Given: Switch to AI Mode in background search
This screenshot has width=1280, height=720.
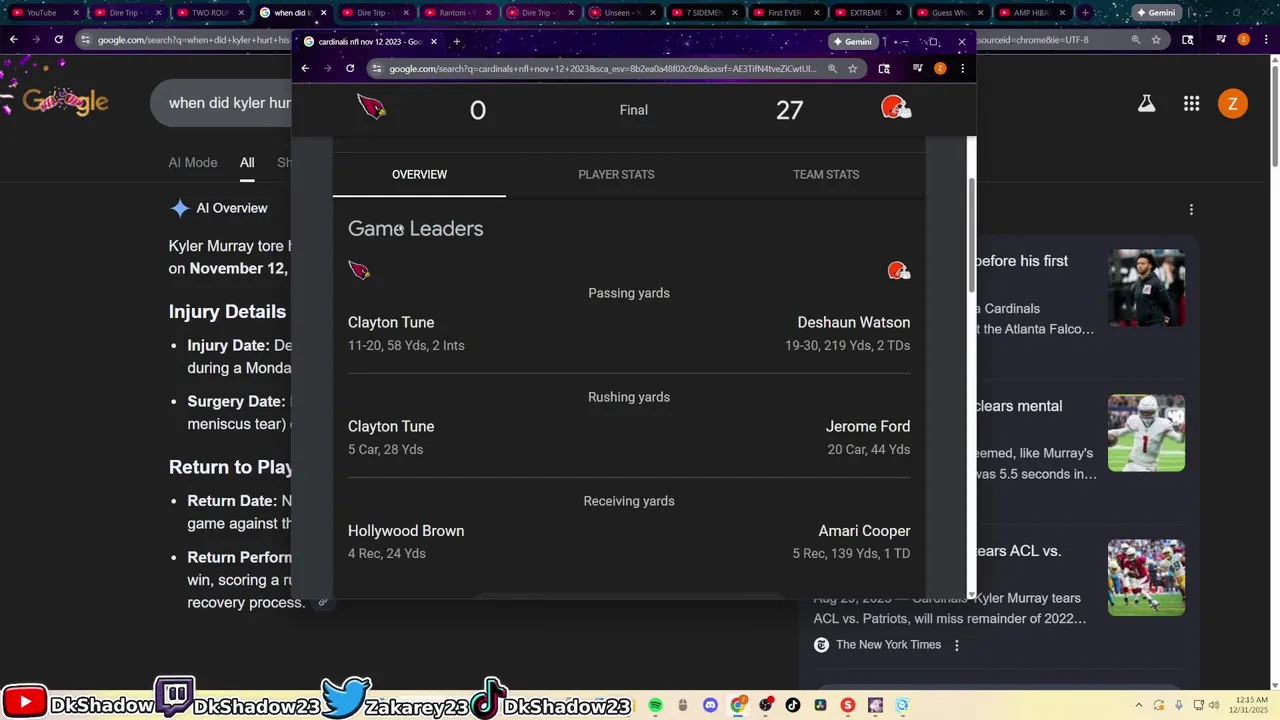Looking at the screenshot, I should pyautogui.click(x=193, y=162).
